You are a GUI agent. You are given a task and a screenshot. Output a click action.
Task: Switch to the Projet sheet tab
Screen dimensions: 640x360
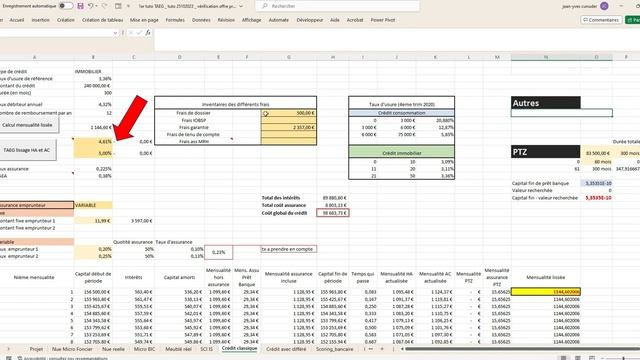pos(36,349)
